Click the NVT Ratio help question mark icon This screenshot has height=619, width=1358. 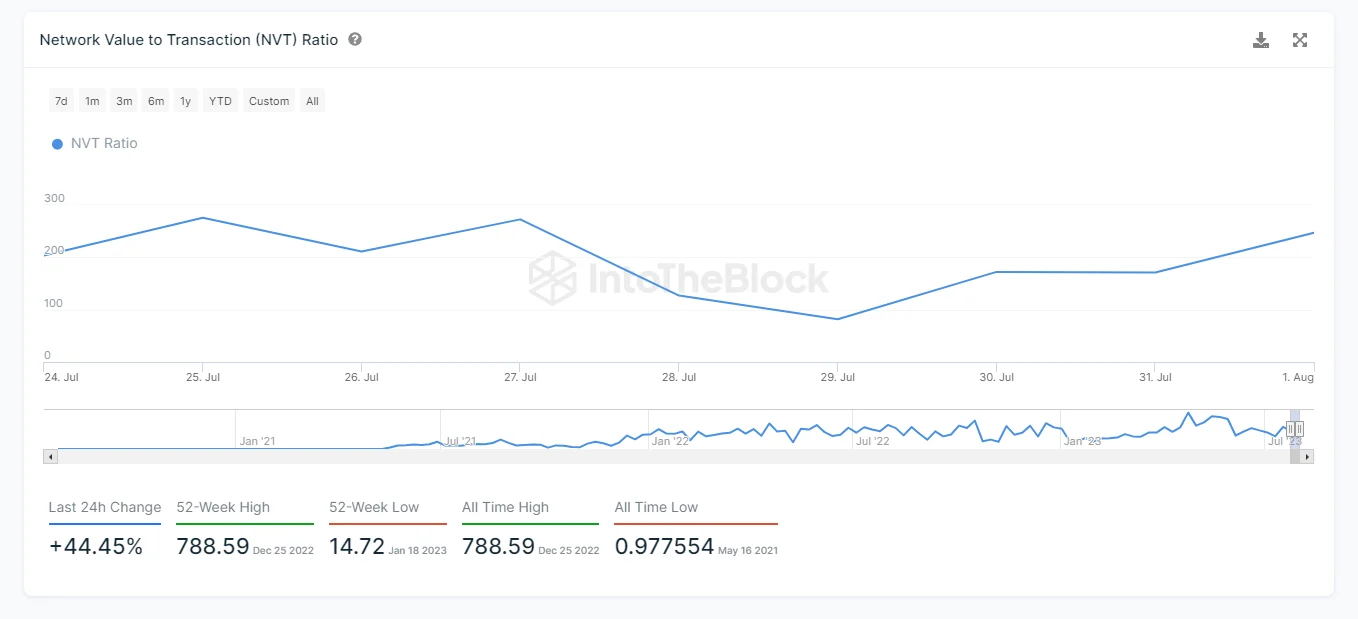(x=355, y=40)
